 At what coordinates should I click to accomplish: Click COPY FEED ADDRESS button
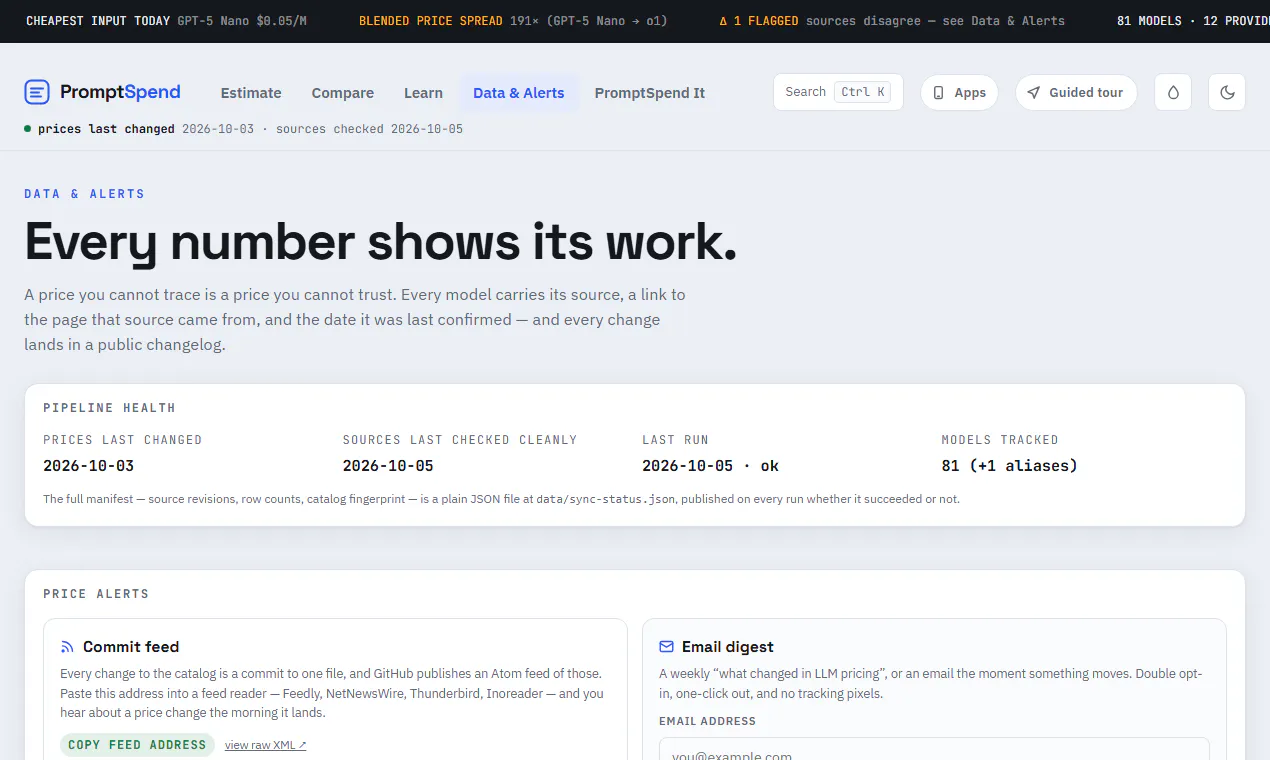137,745
